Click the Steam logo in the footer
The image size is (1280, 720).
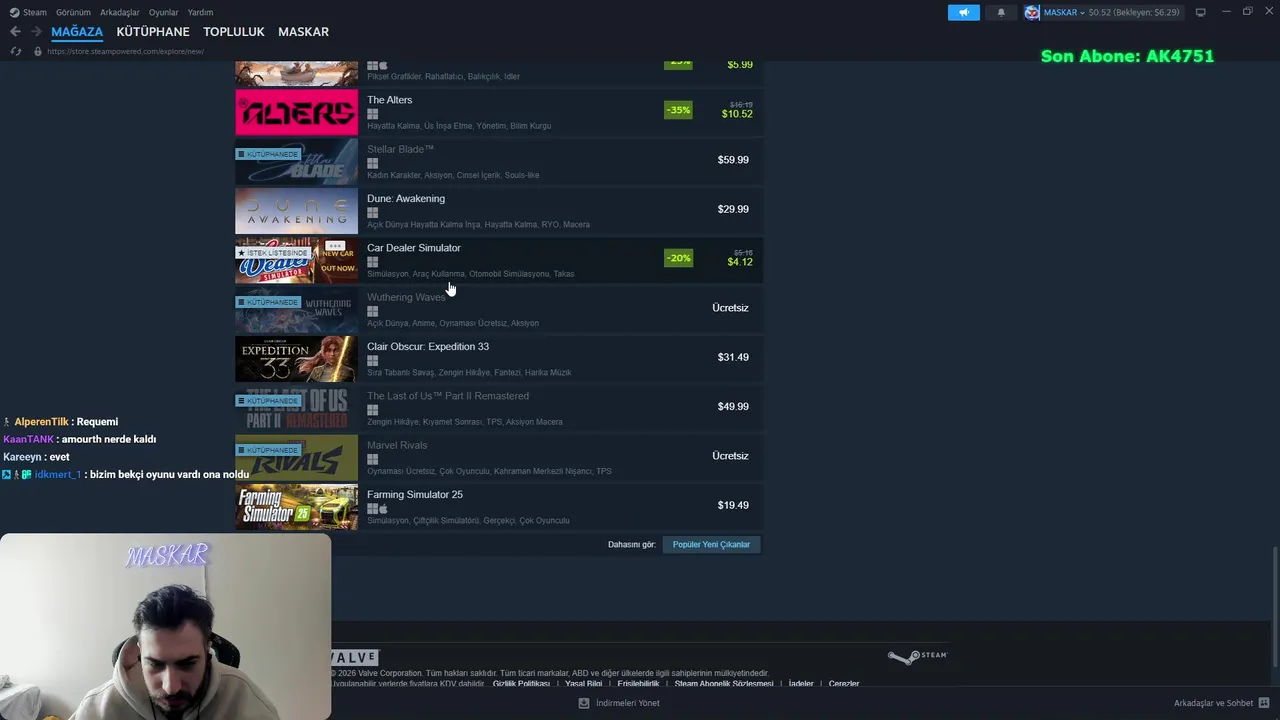(917, 657)
